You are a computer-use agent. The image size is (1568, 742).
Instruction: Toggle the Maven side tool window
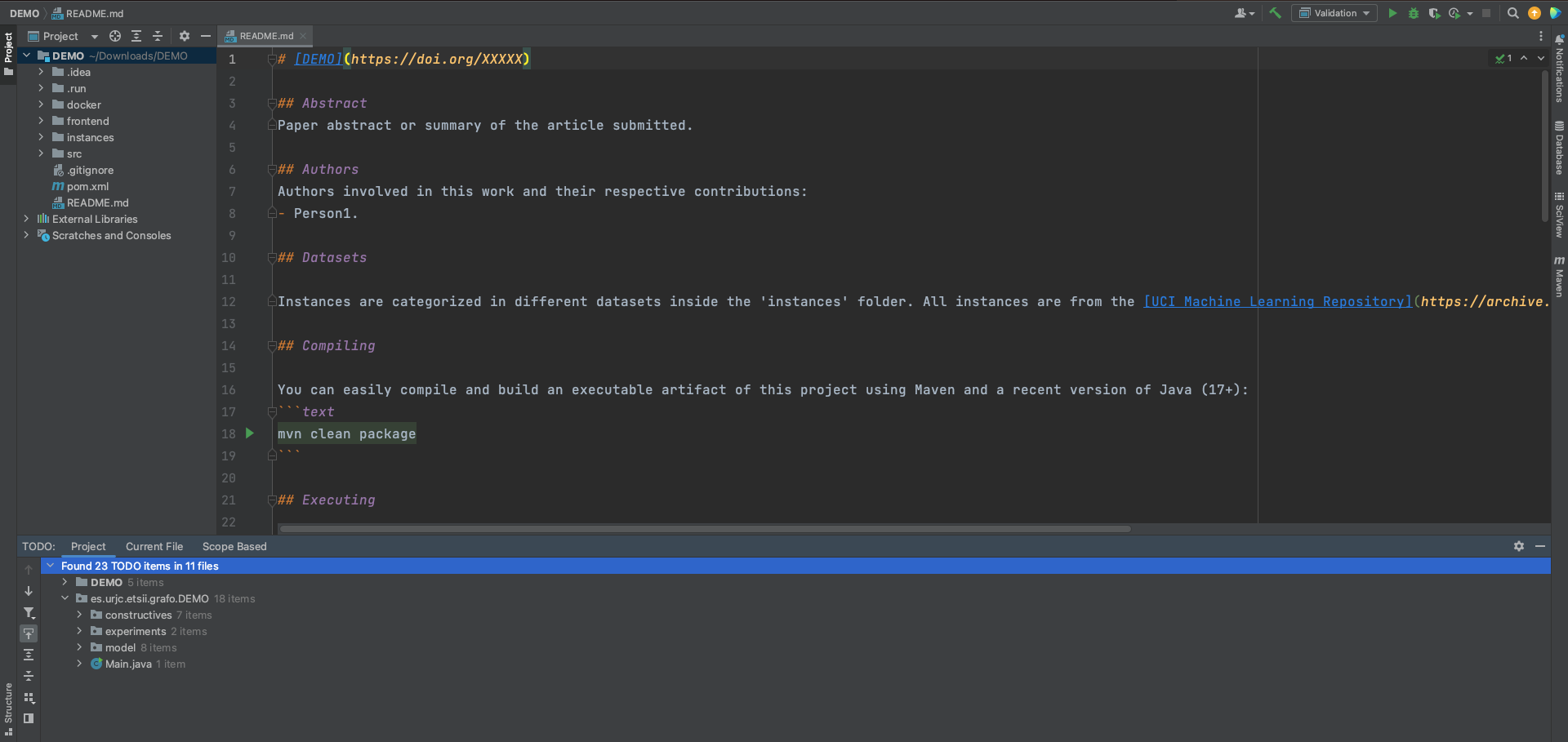click(1560, 277)
